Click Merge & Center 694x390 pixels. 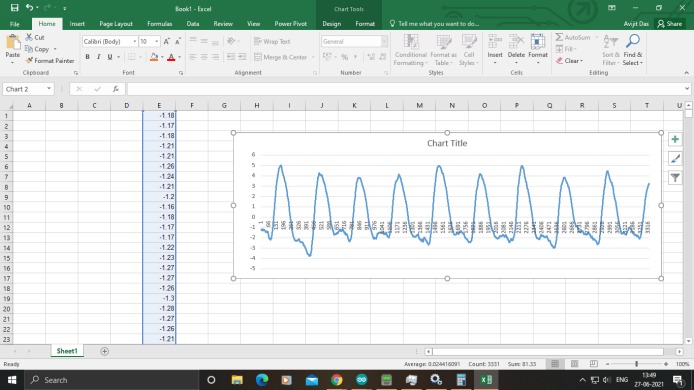pos(281,57)
